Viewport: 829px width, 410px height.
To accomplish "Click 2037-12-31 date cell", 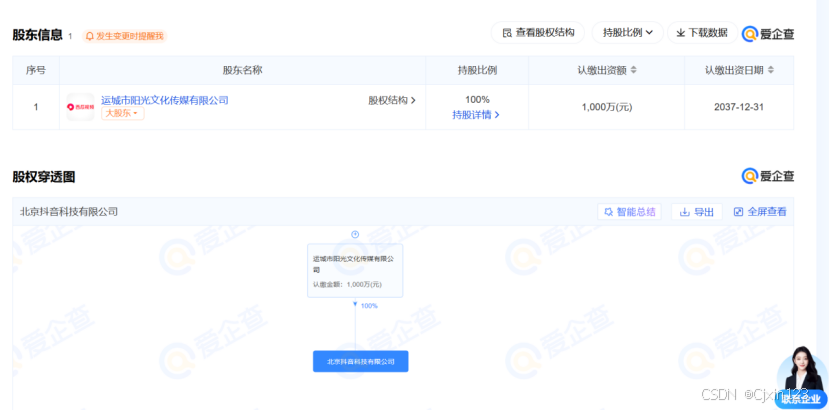I will click(739, 107).
